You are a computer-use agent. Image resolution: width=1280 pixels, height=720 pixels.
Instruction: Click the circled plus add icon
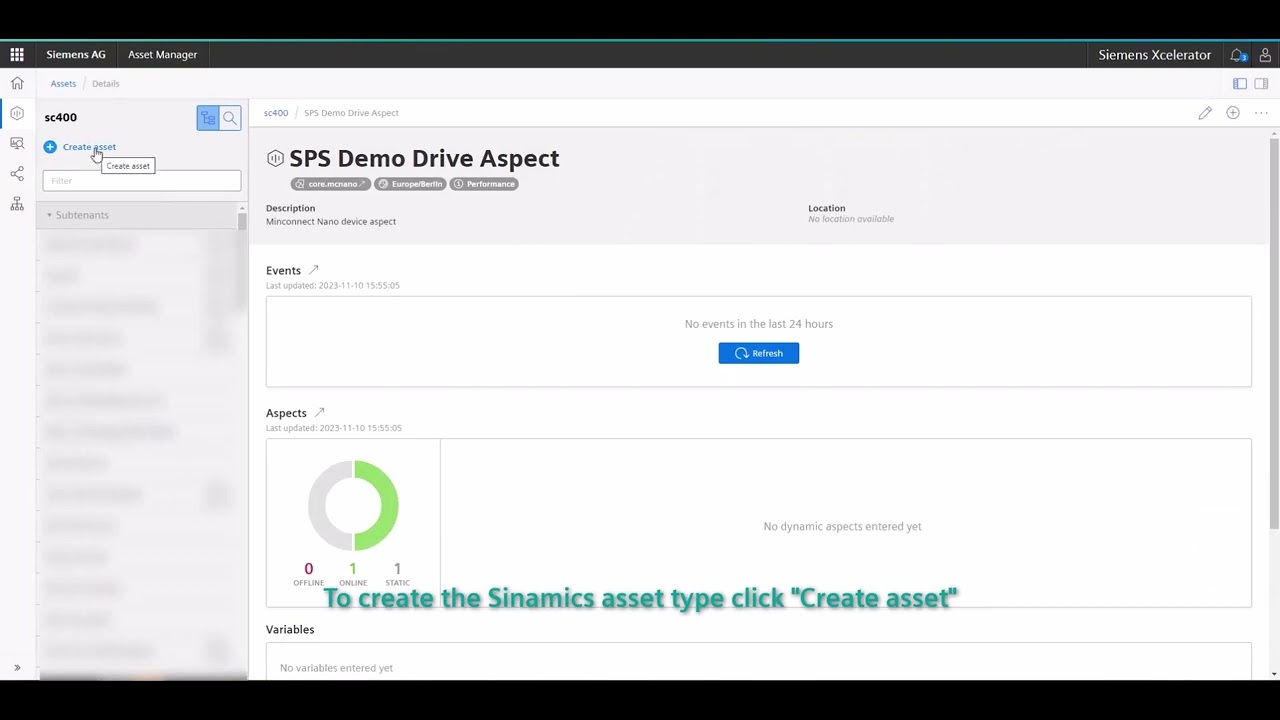[x=1233, y=113]
